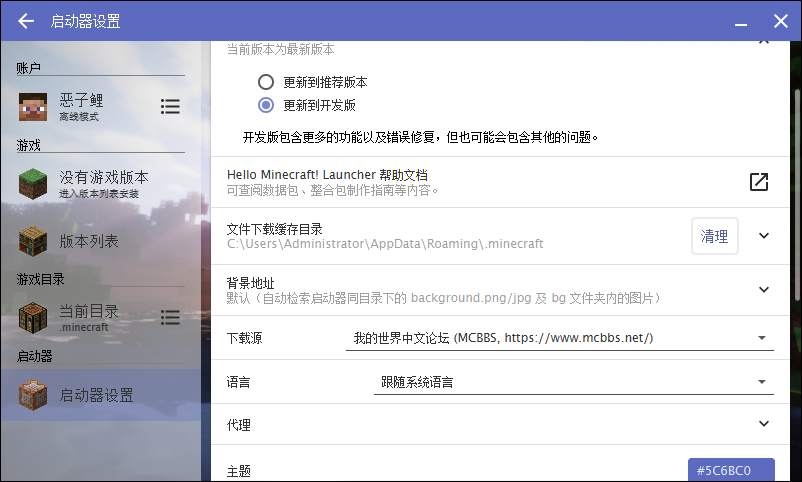This screenshot has height=482, width=802.
Task: Close the launcher window
Action: pyautogui.click(x=781, y=21)
